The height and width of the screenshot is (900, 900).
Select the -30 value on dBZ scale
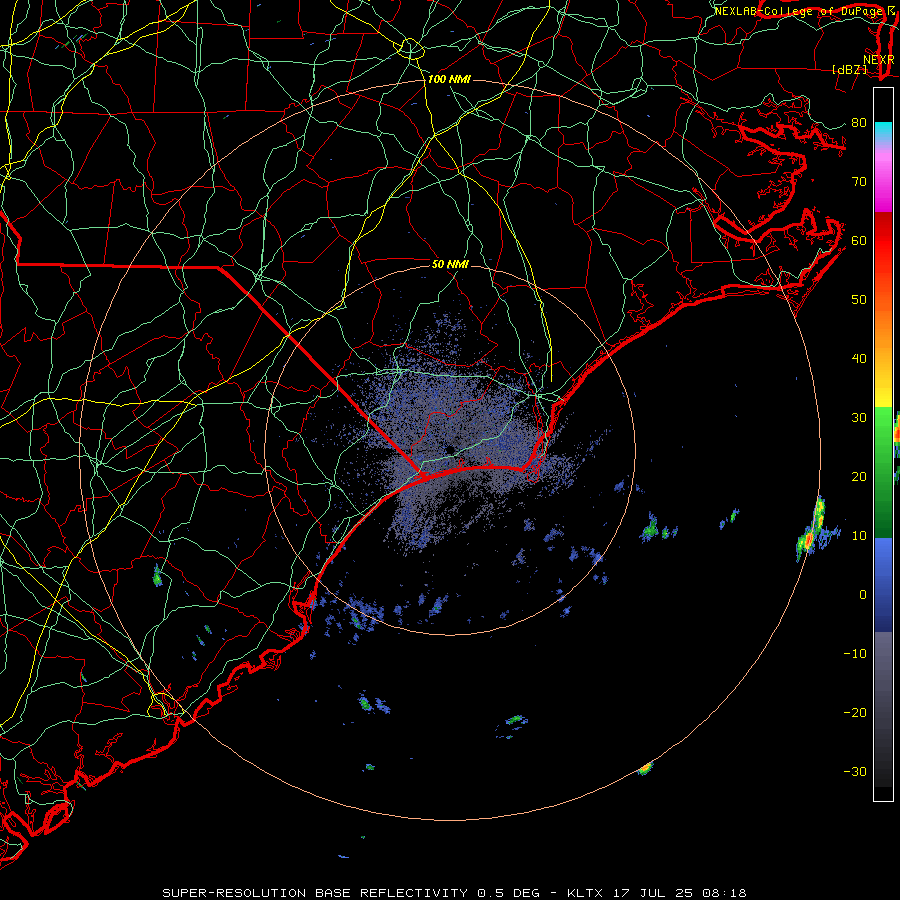tap(855, 771)
